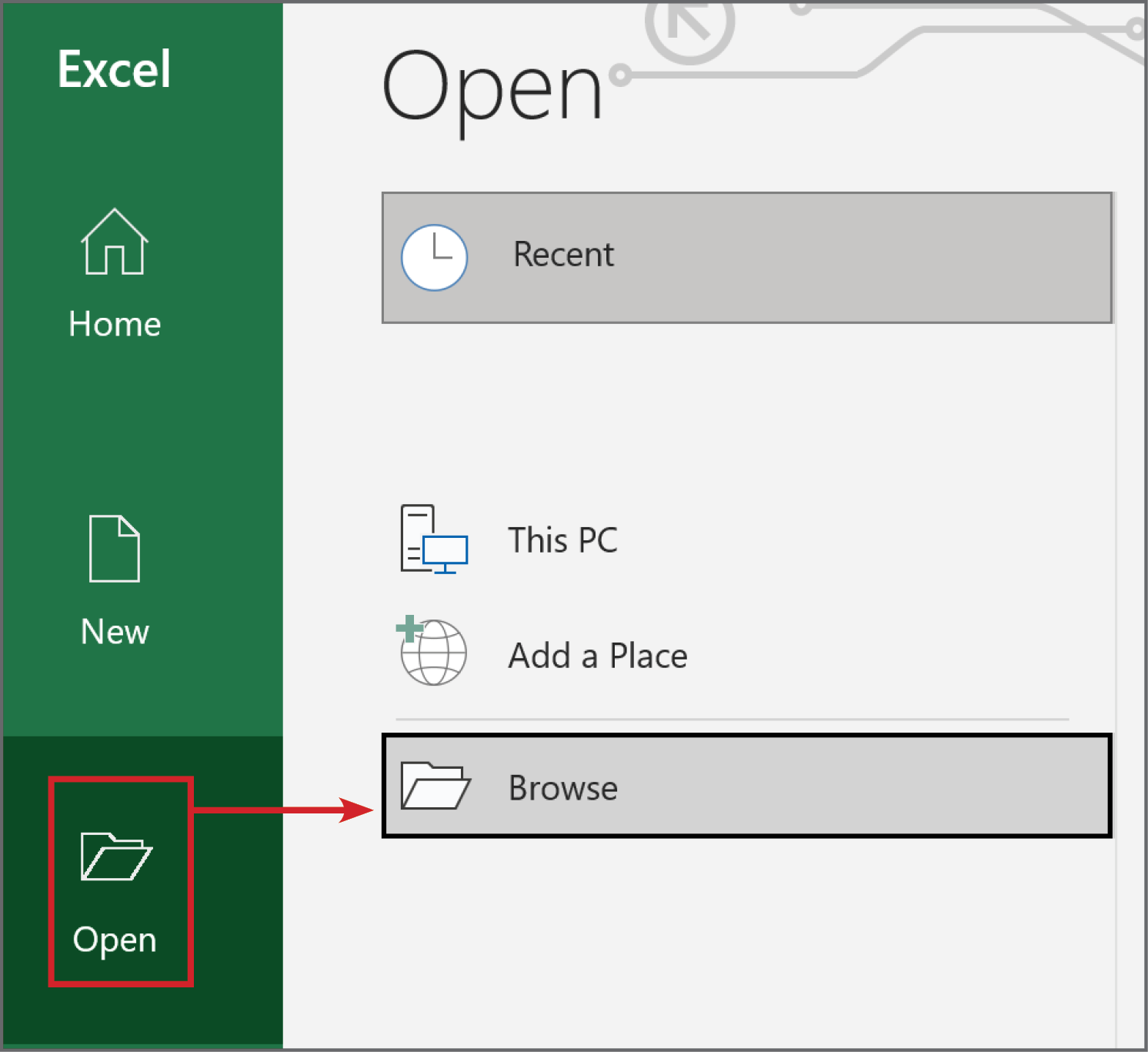1148x1052 pixels.
Task: Select the Open label in sidebar
Action: pos(115,941)
